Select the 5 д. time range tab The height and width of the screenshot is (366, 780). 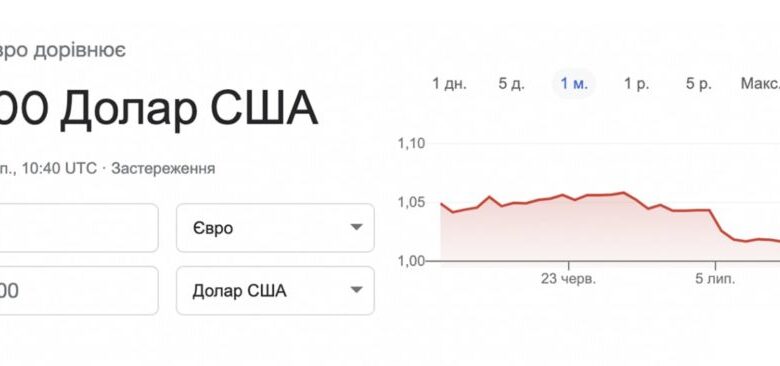511,84
